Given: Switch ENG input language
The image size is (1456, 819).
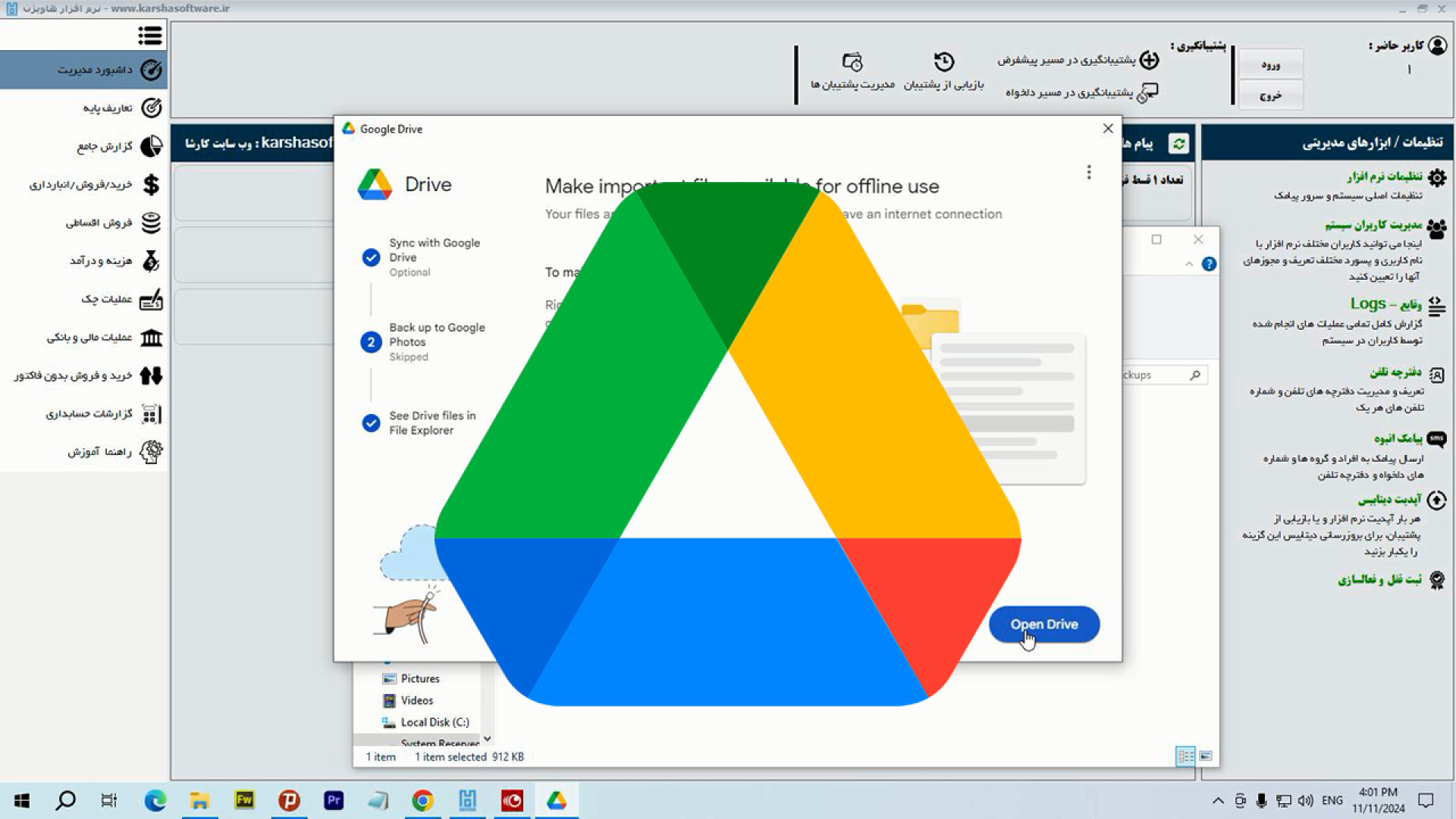Looking at the screenshot, I should (x=1332, y=801).
